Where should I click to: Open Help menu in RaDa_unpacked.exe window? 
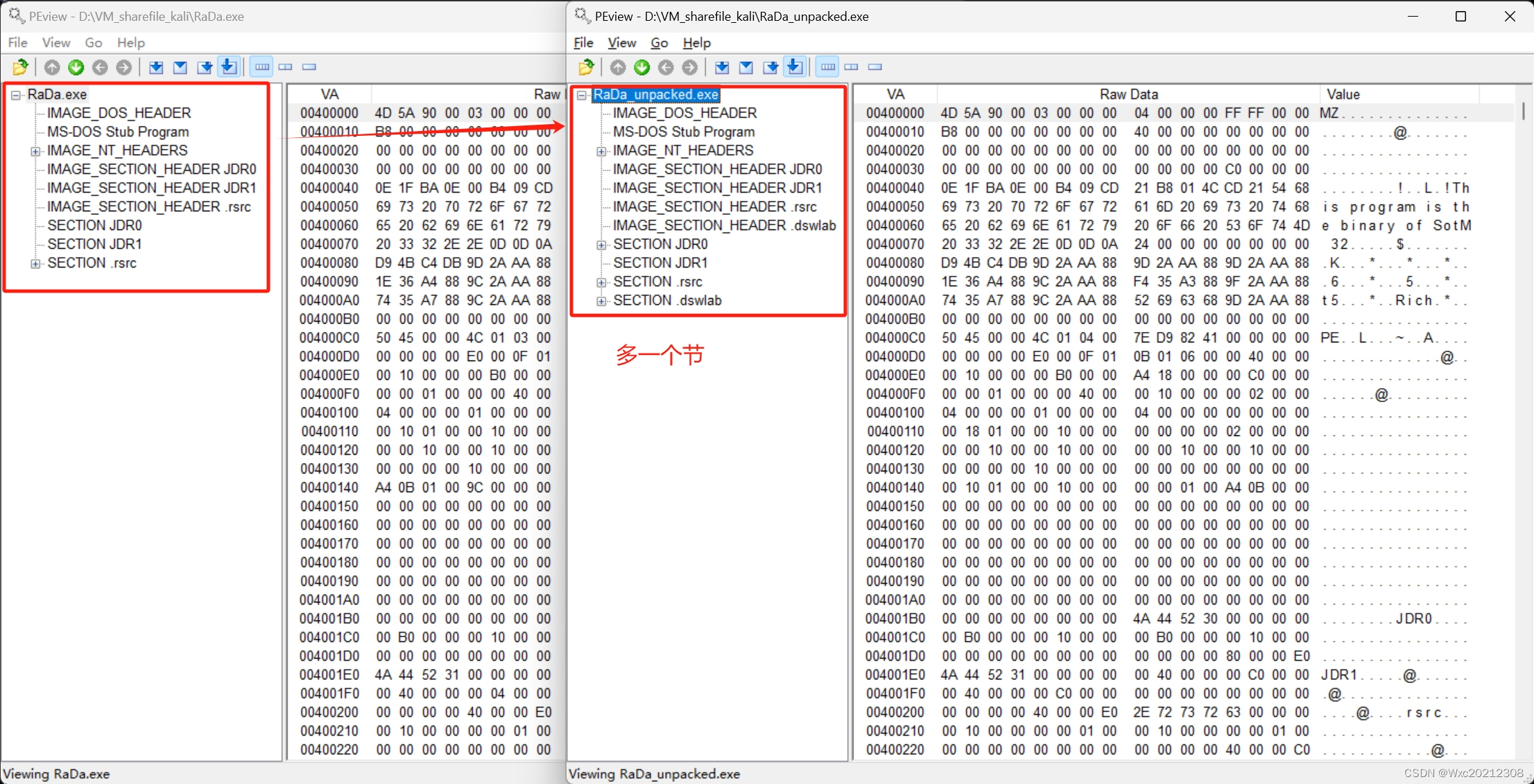tap(697, 43)
